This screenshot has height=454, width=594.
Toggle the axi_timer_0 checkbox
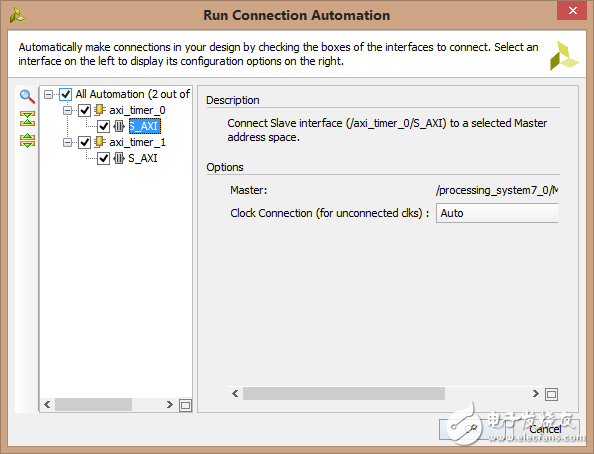84,110
